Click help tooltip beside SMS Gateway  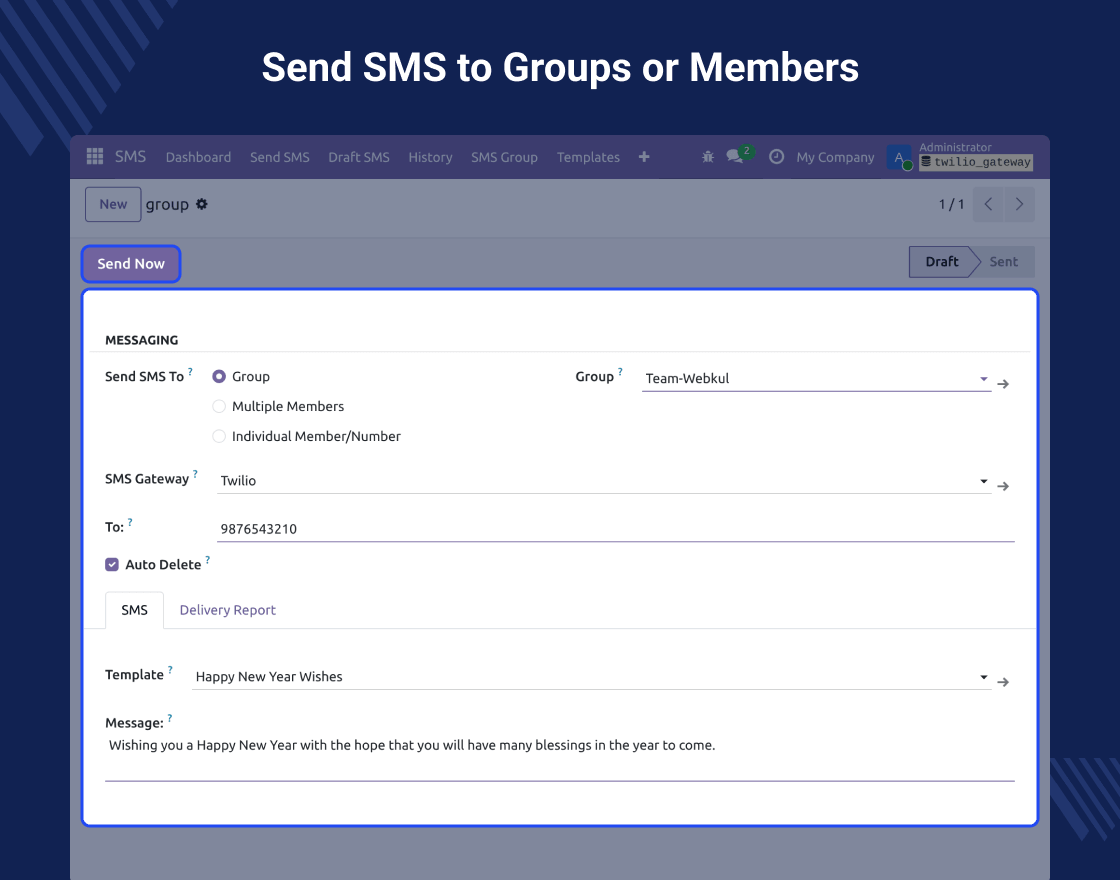click(x=195, y=474)
